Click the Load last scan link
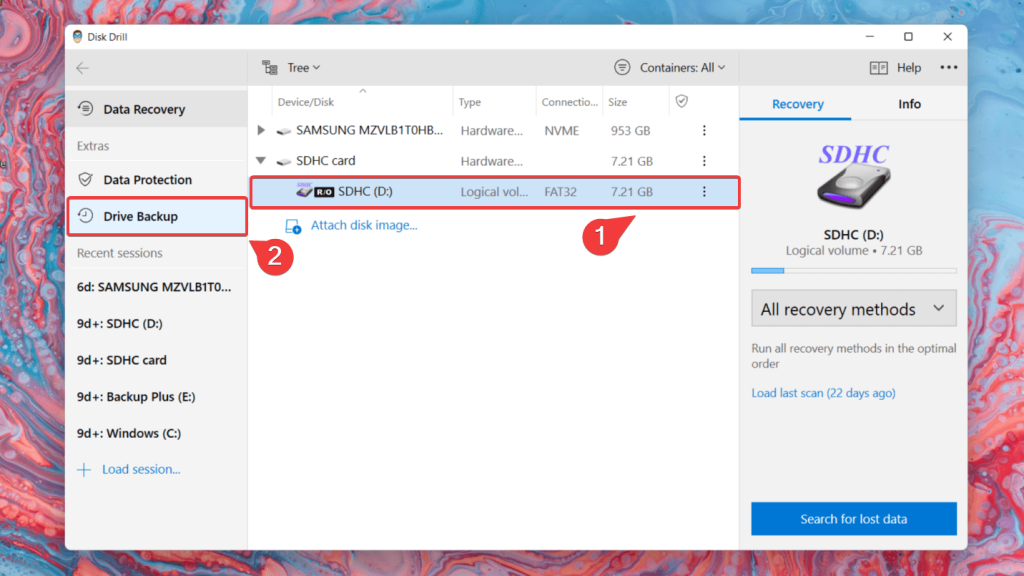1024x576 pixels. (x=824, y=393)
